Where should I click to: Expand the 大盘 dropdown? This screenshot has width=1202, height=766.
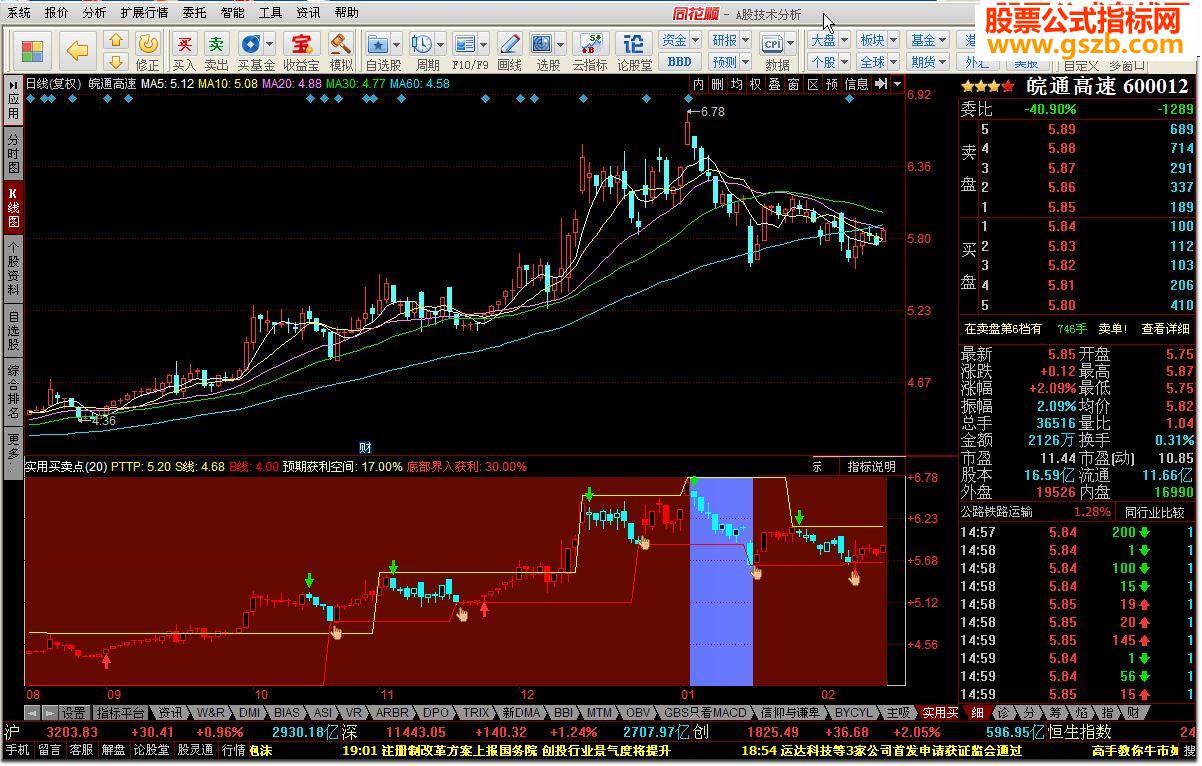tap(845, 41)
